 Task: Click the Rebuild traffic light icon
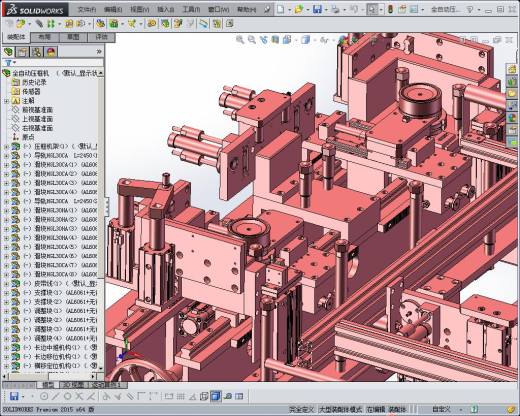click(390, 9)
